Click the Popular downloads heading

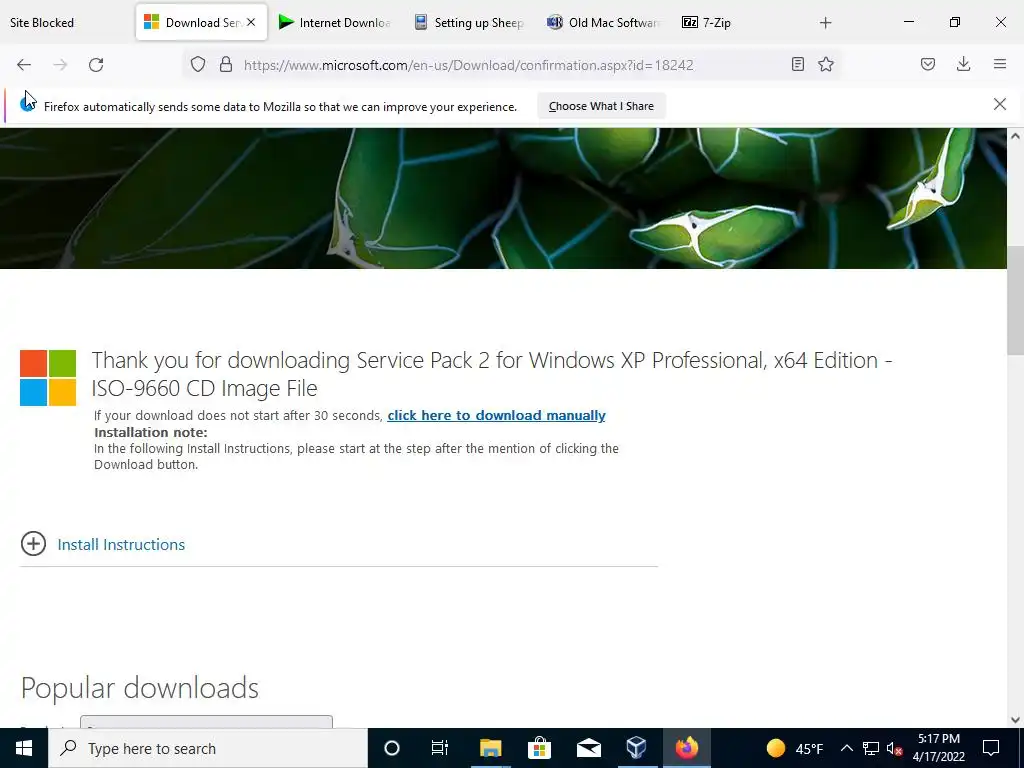[x=140, y=688]
